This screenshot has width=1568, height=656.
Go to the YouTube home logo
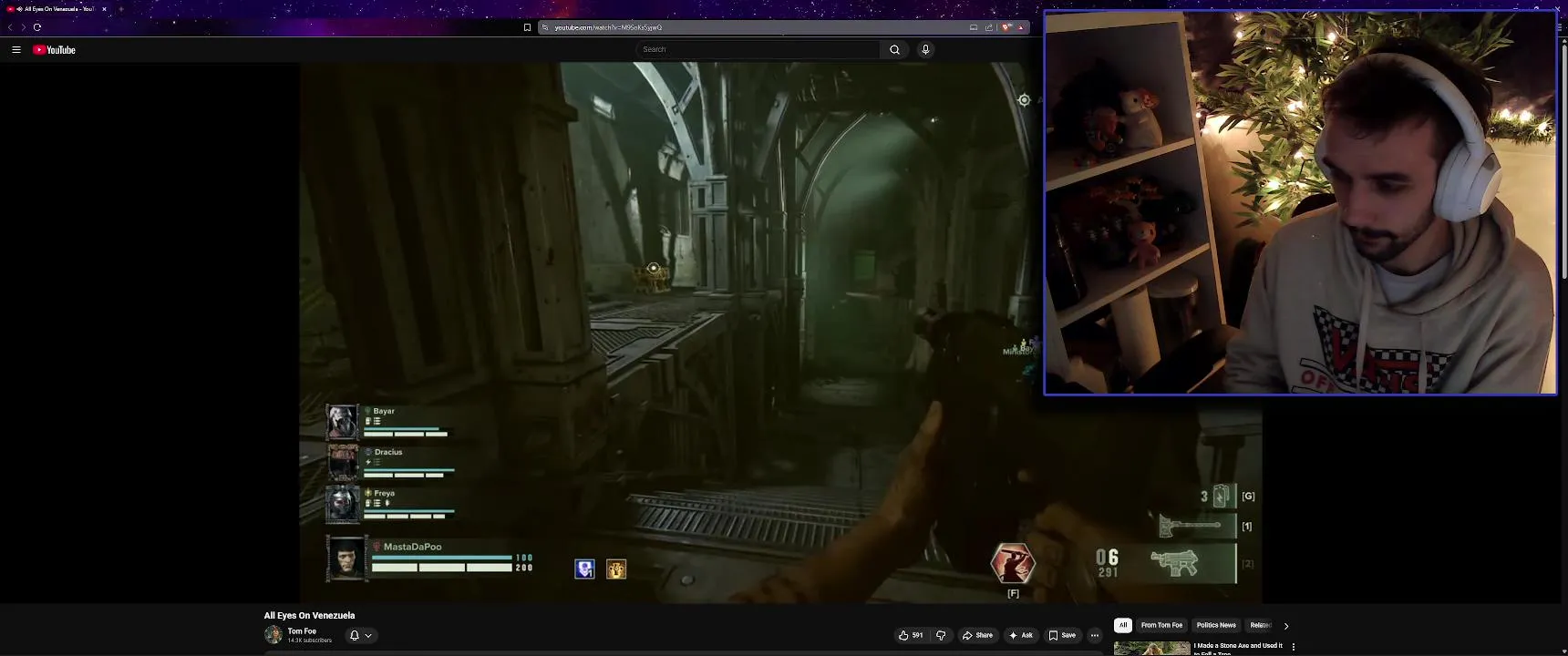coord(55,50)
